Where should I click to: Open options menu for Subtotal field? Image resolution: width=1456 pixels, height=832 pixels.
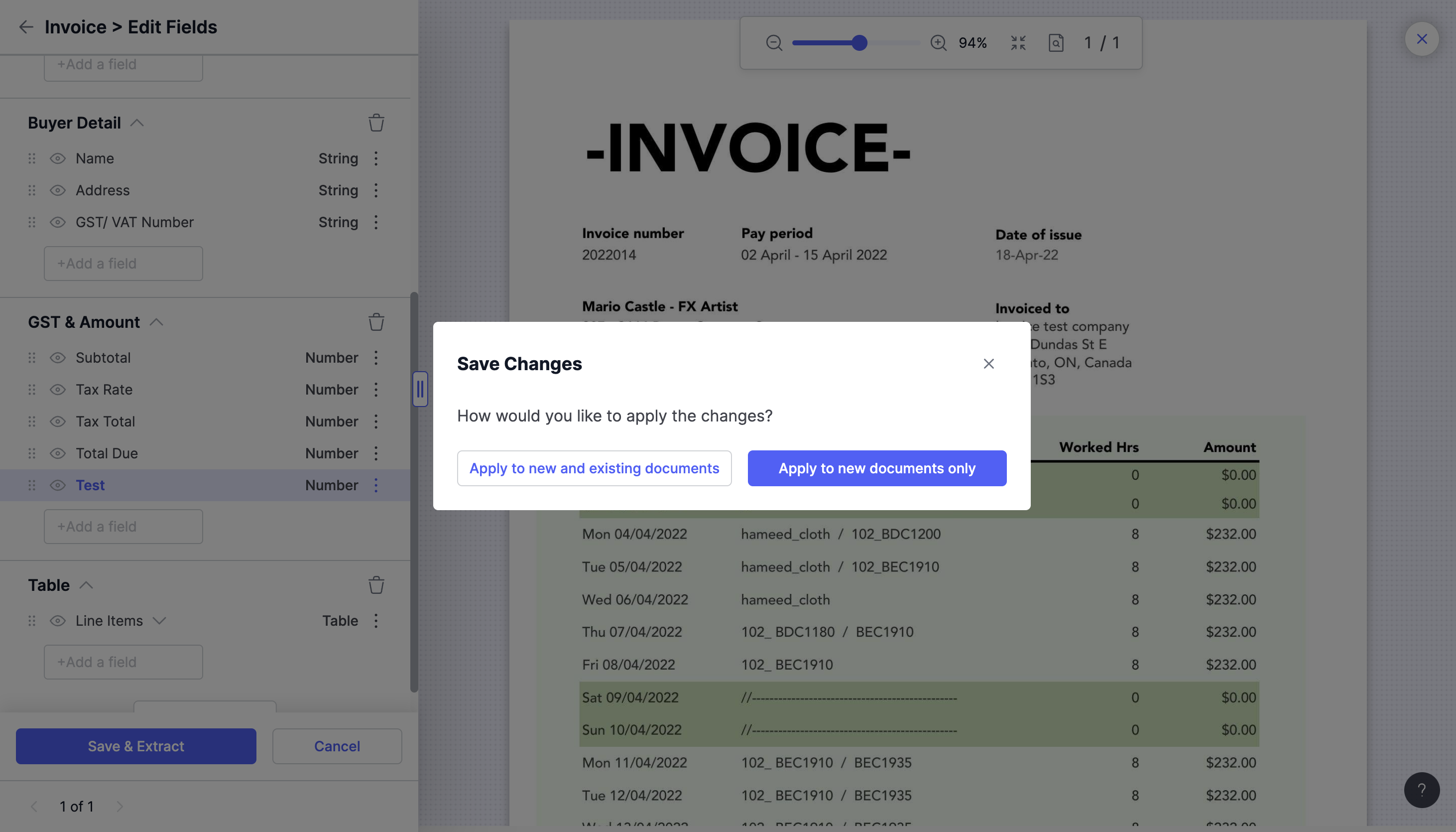tap(376, 358)
